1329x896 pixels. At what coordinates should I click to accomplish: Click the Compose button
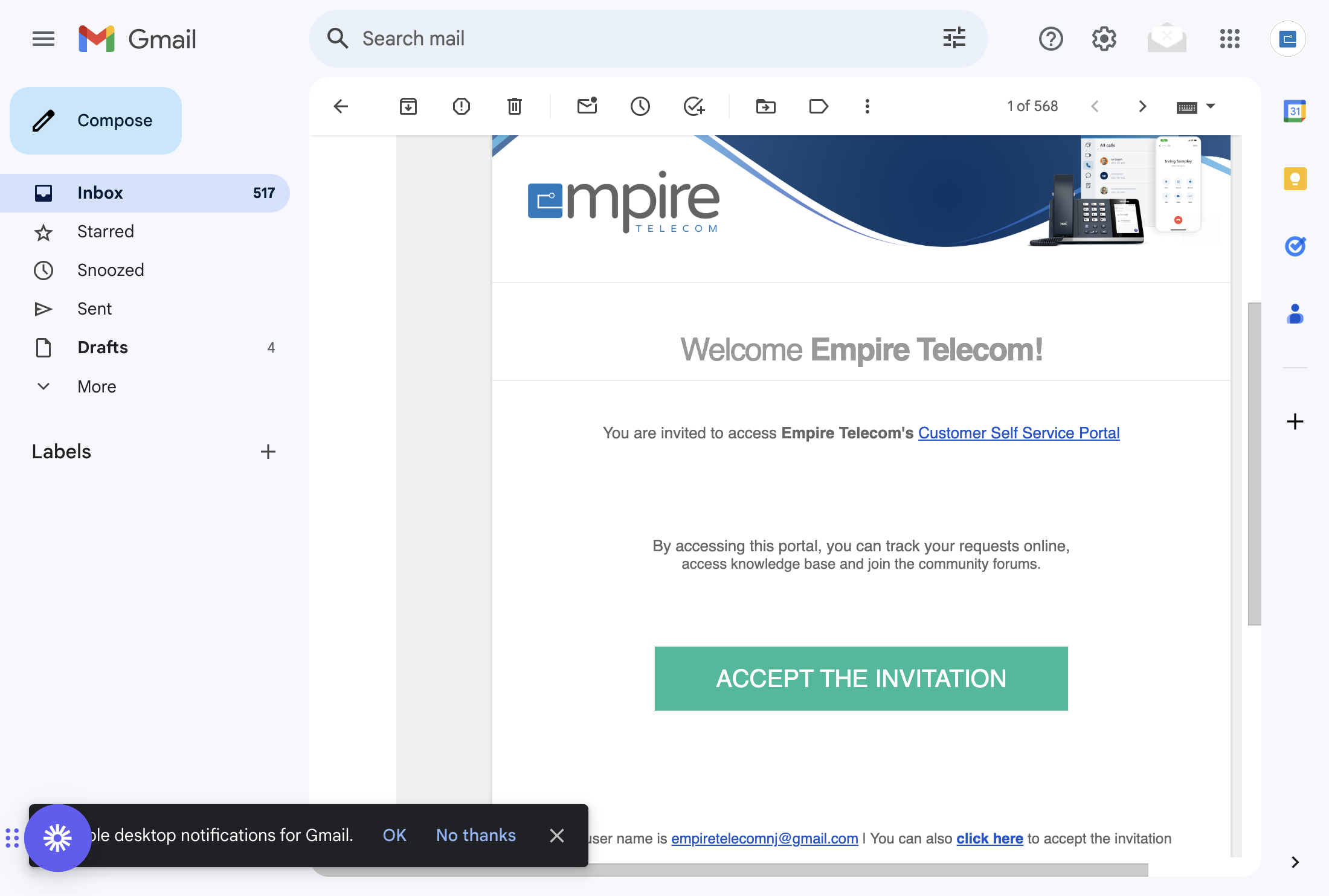95,121
